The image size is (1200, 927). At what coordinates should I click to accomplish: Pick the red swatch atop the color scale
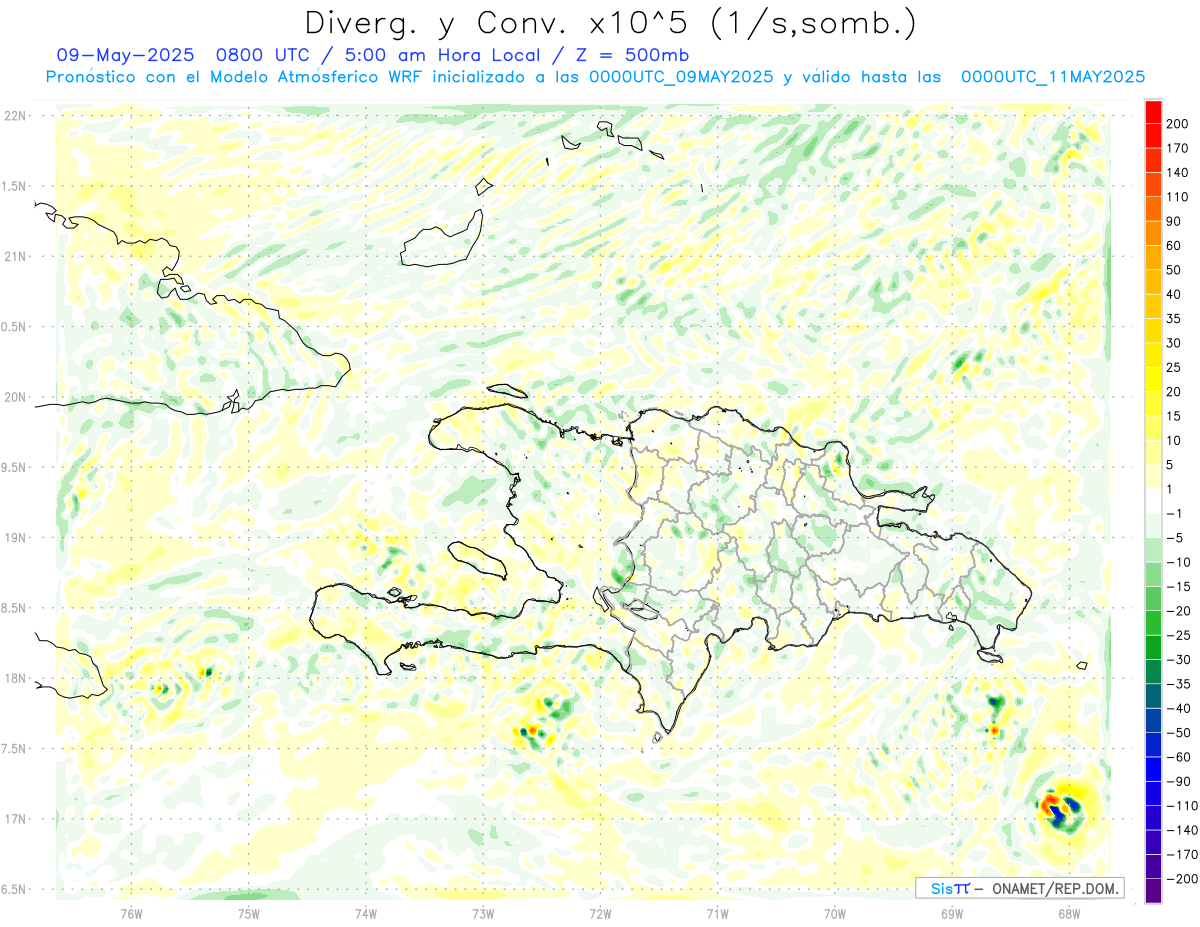[x=1153, y=112]
